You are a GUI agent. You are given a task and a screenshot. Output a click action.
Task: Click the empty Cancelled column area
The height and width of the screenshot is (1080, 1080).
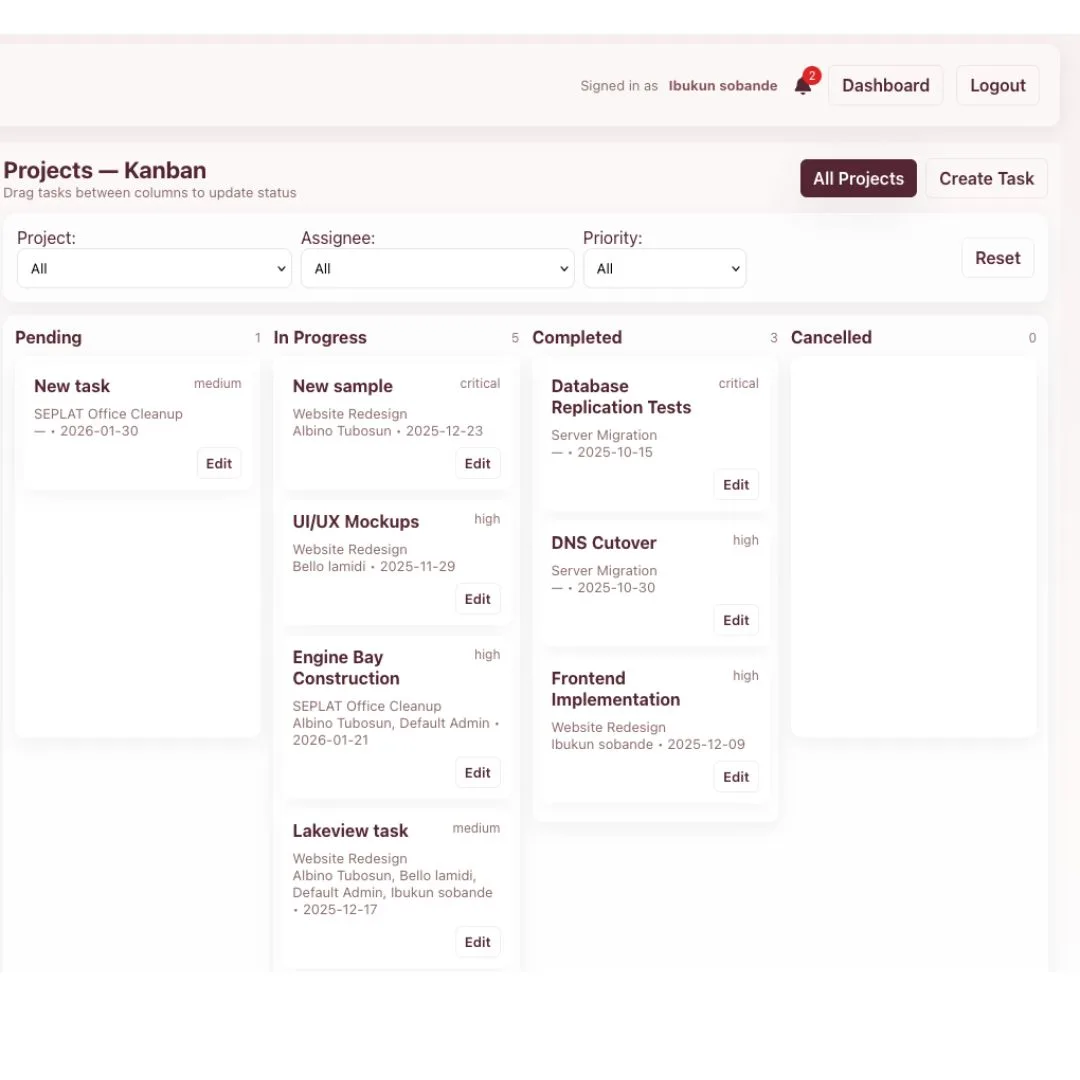tap(913, 546)
